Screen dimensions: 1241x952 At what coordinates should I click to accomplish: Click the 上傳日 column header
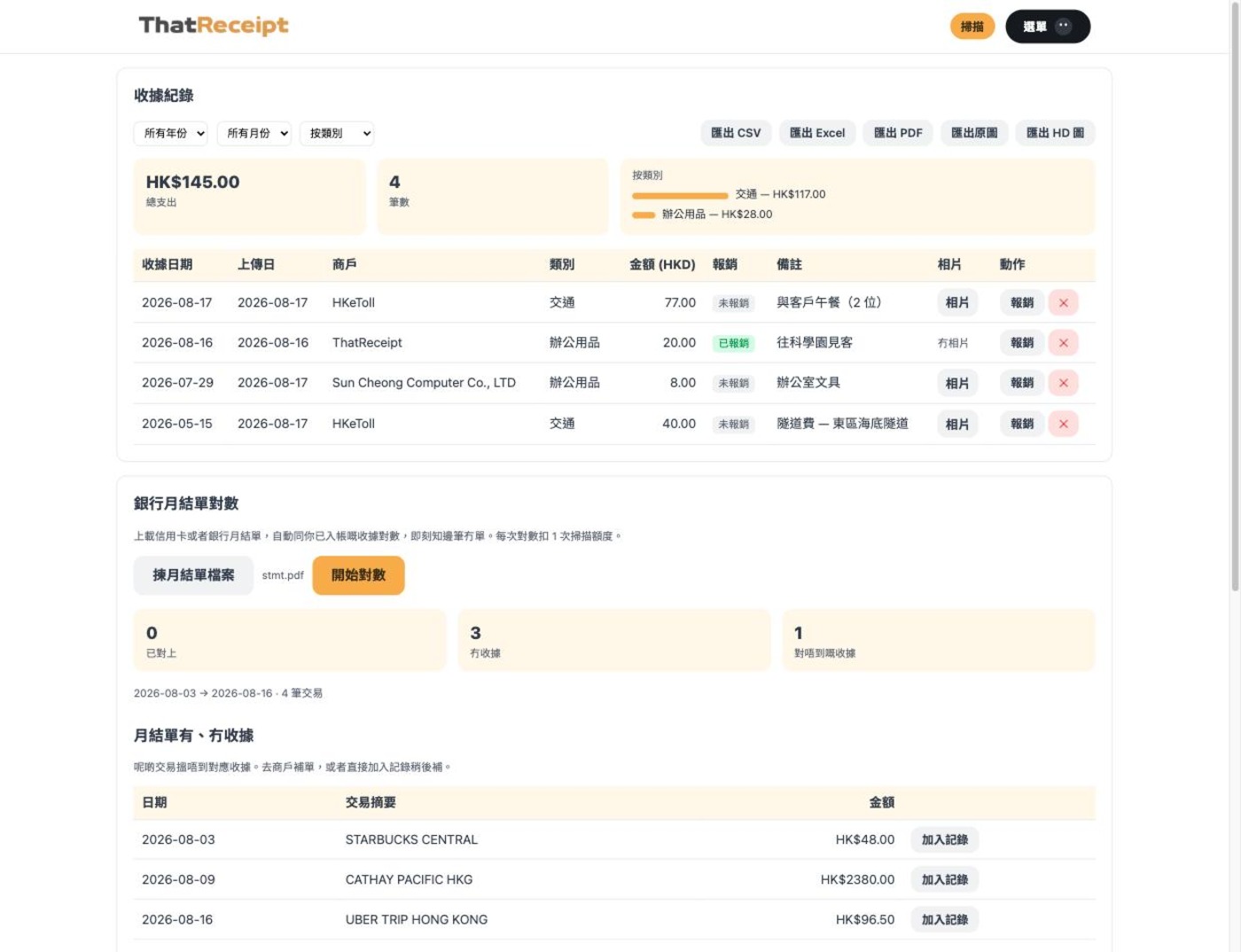click(256, 264)
